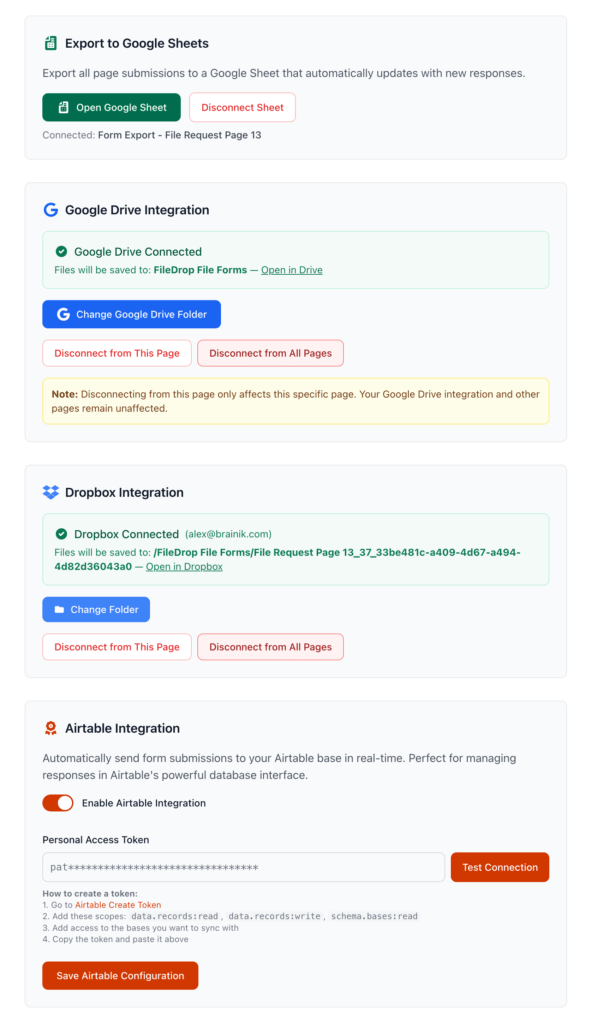Click the Dropbox logo in Dropbox Integration header

[51, 492]
